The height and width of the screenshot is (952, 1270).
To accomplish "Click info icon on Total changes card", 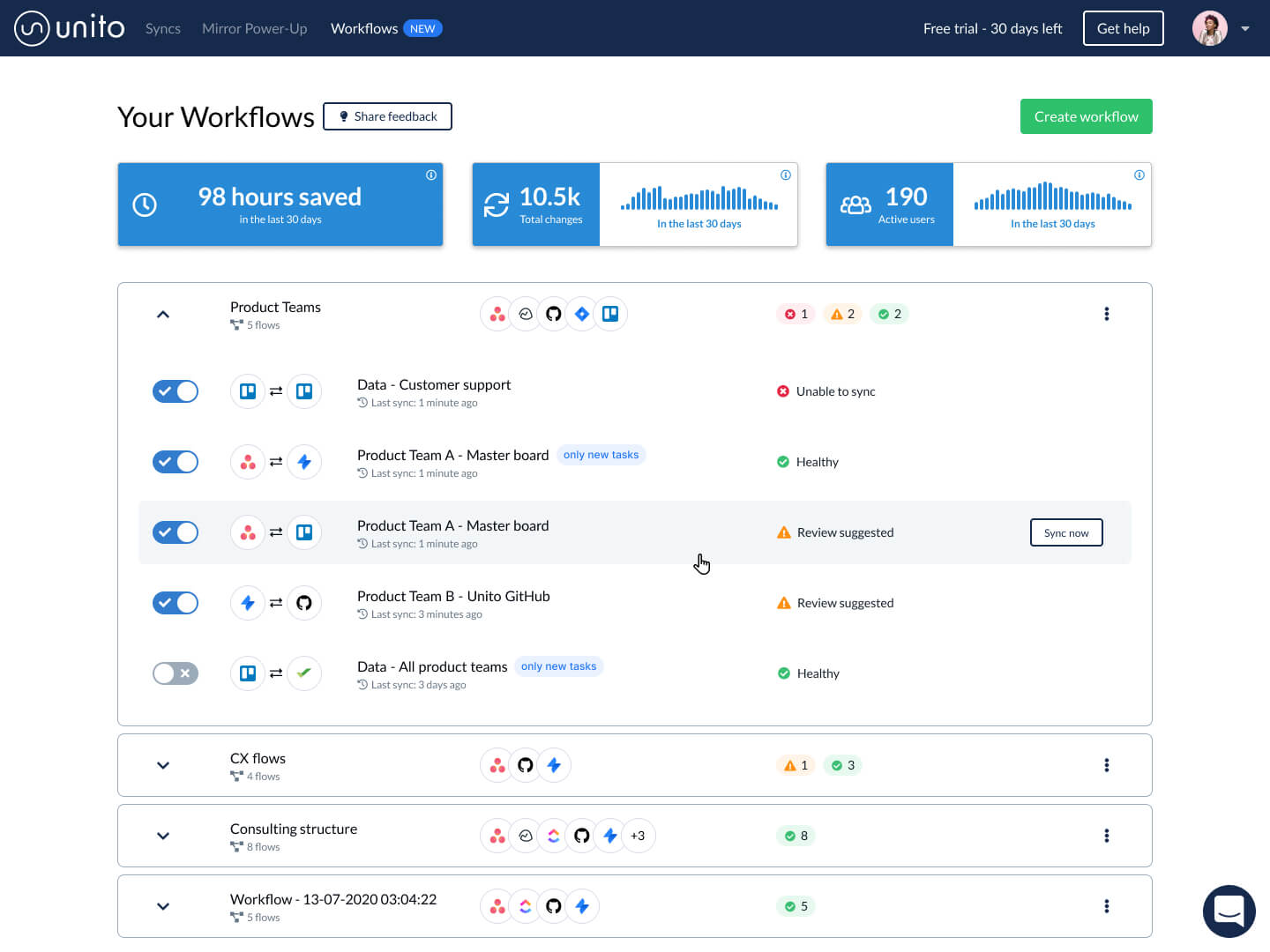I will [786, 175].
